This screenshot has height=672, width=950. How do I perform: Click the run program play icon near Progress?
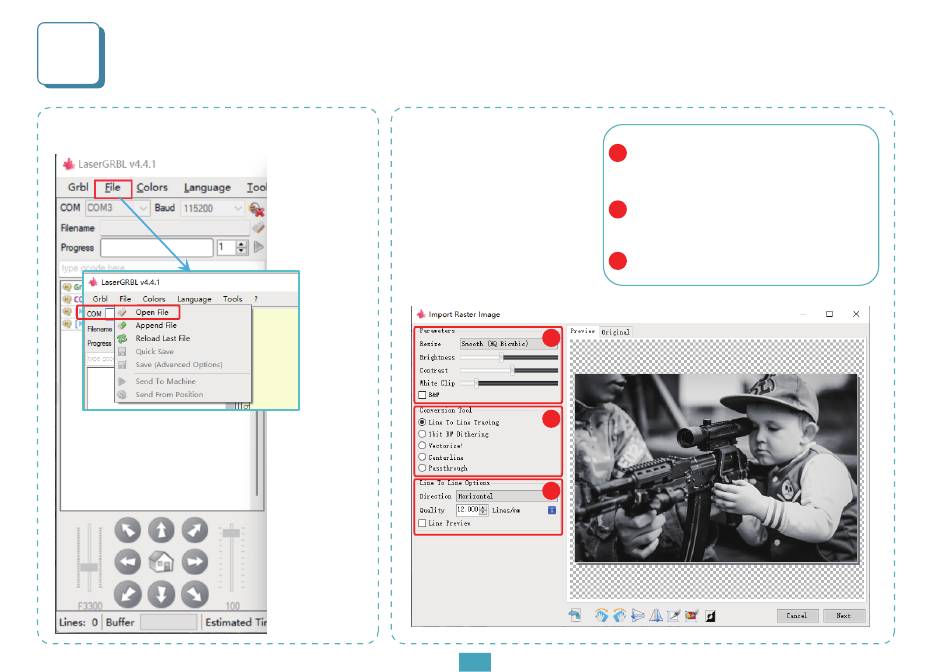259,247
